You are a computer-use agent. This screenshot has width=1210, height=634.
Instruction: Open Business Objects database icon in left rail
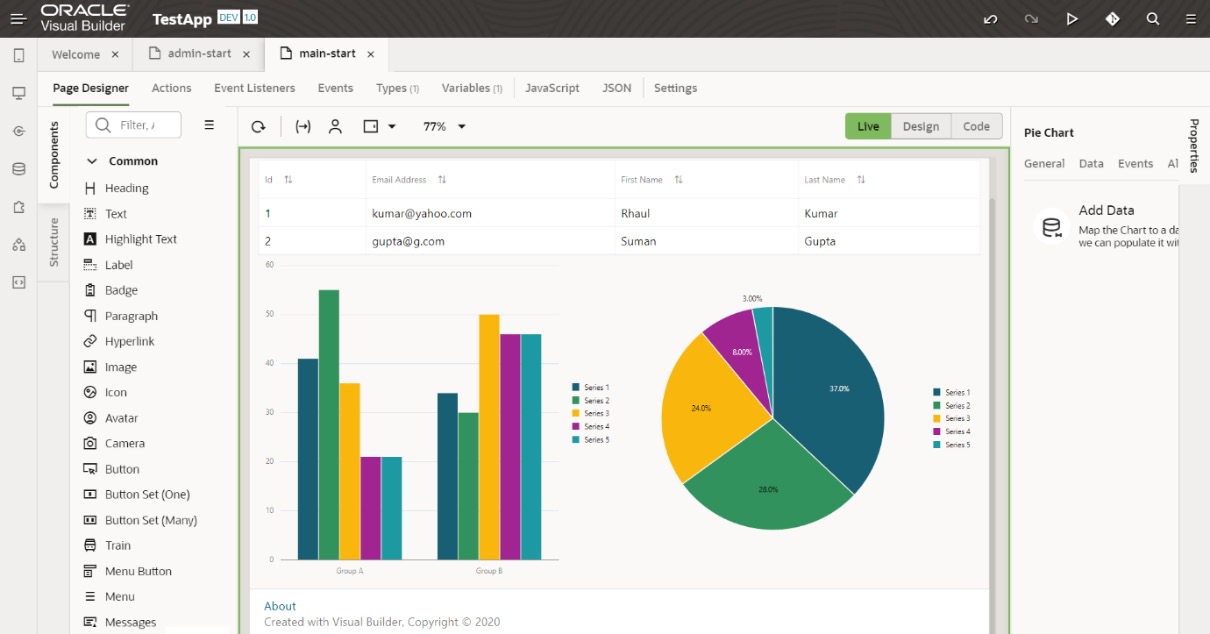point(18,169)
